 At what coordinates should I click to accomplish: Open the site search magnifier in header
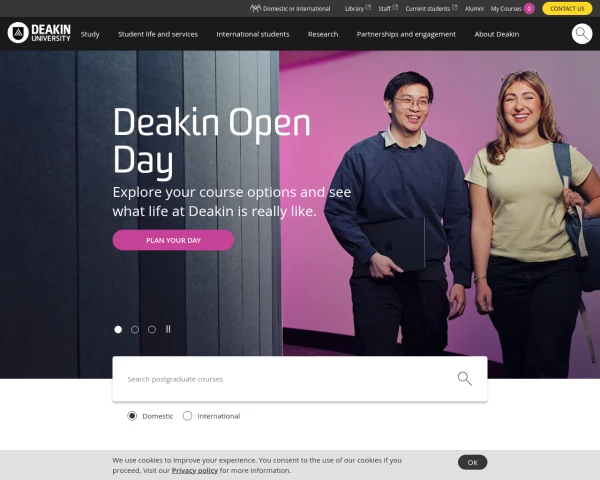pos(582,34)
